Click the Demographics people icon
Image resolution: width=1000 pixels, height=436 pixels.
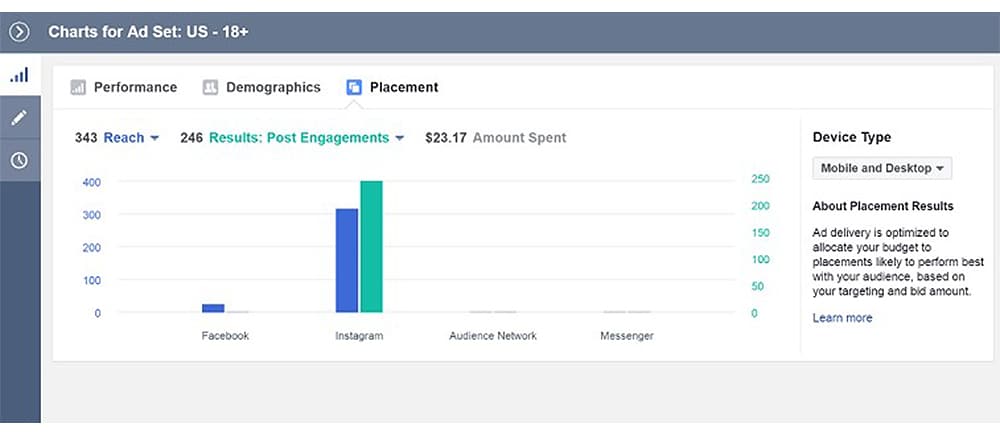tap(210, 88)
